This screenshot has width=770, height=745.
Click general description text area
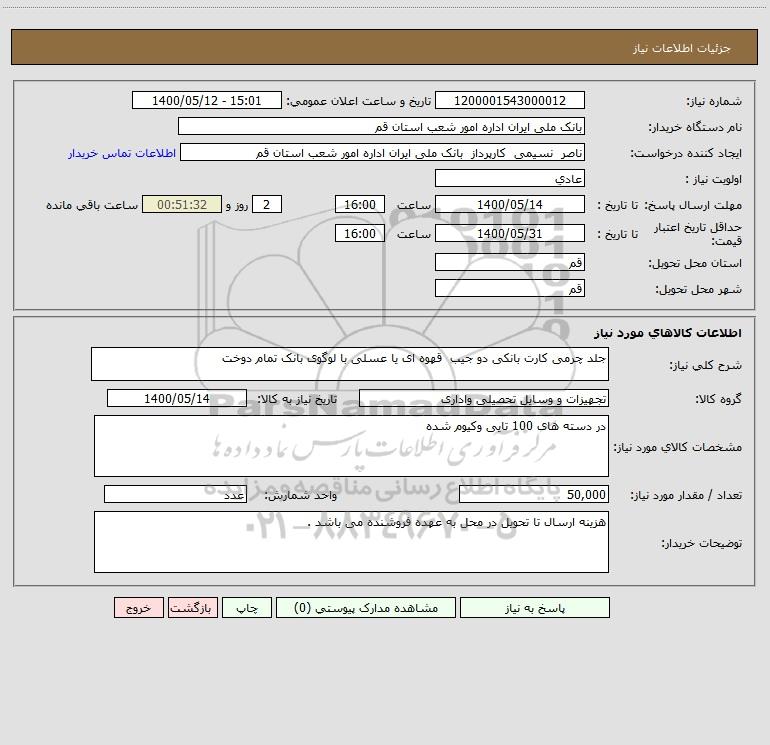point(350,364)
